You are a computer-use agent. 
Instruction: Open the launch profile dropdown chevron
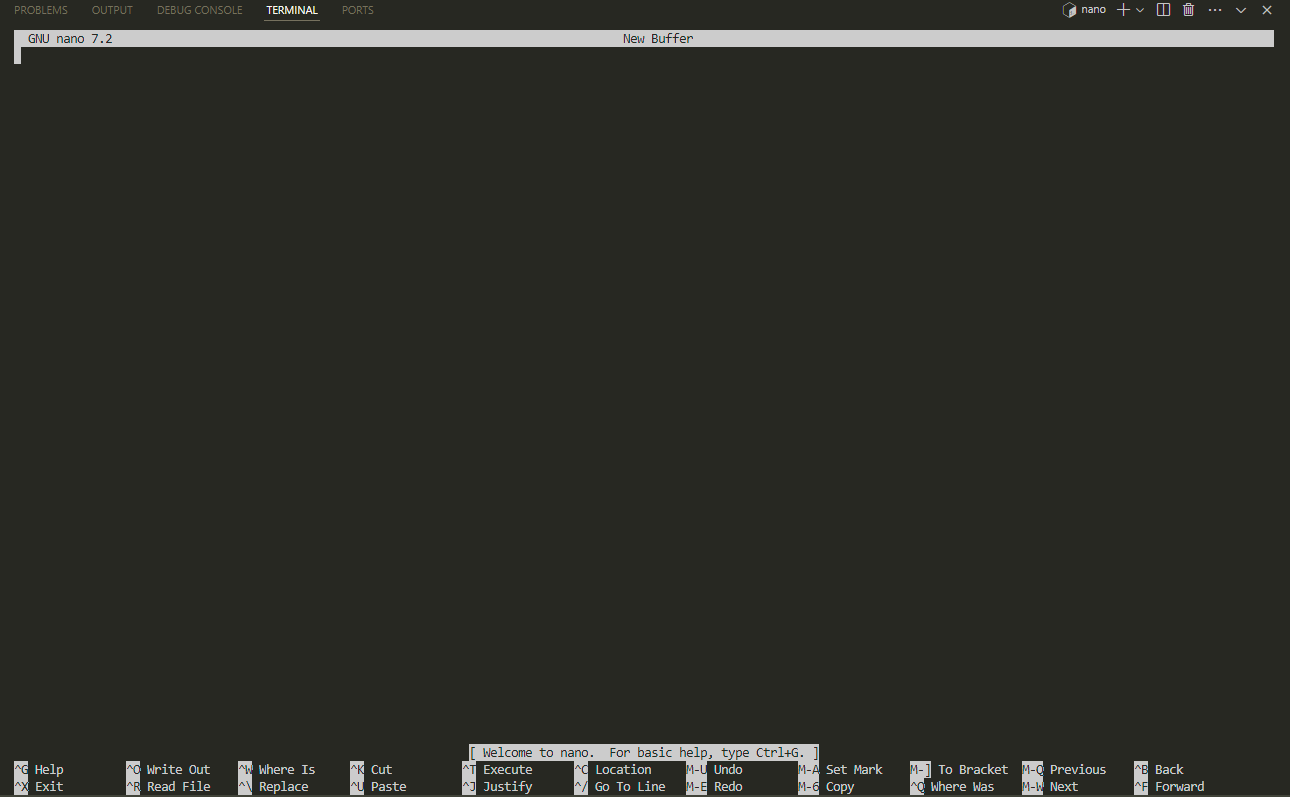[1140, 10]
